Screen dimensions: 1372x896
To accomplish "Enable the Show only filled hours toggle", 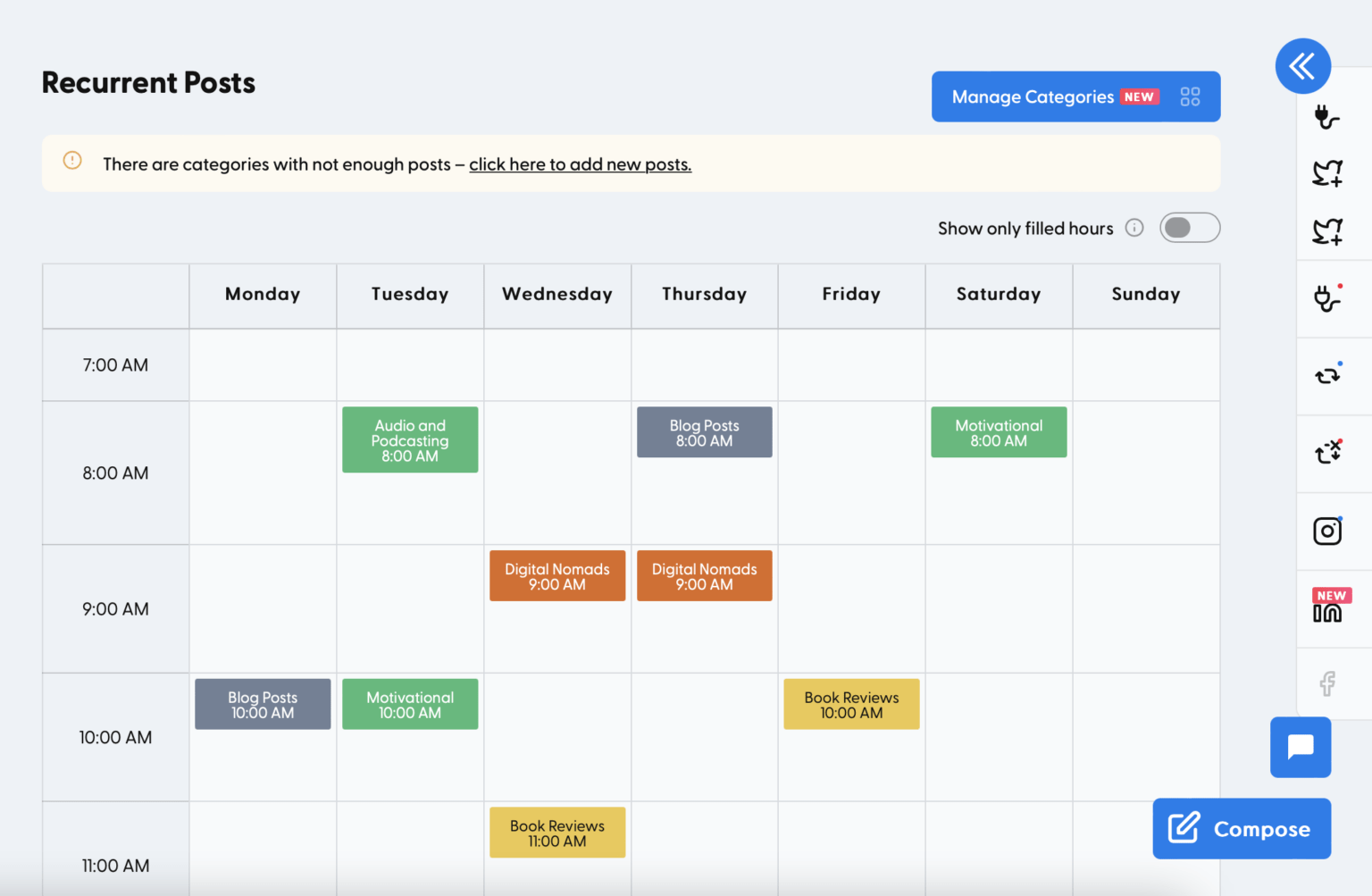I will (1189, 228).
